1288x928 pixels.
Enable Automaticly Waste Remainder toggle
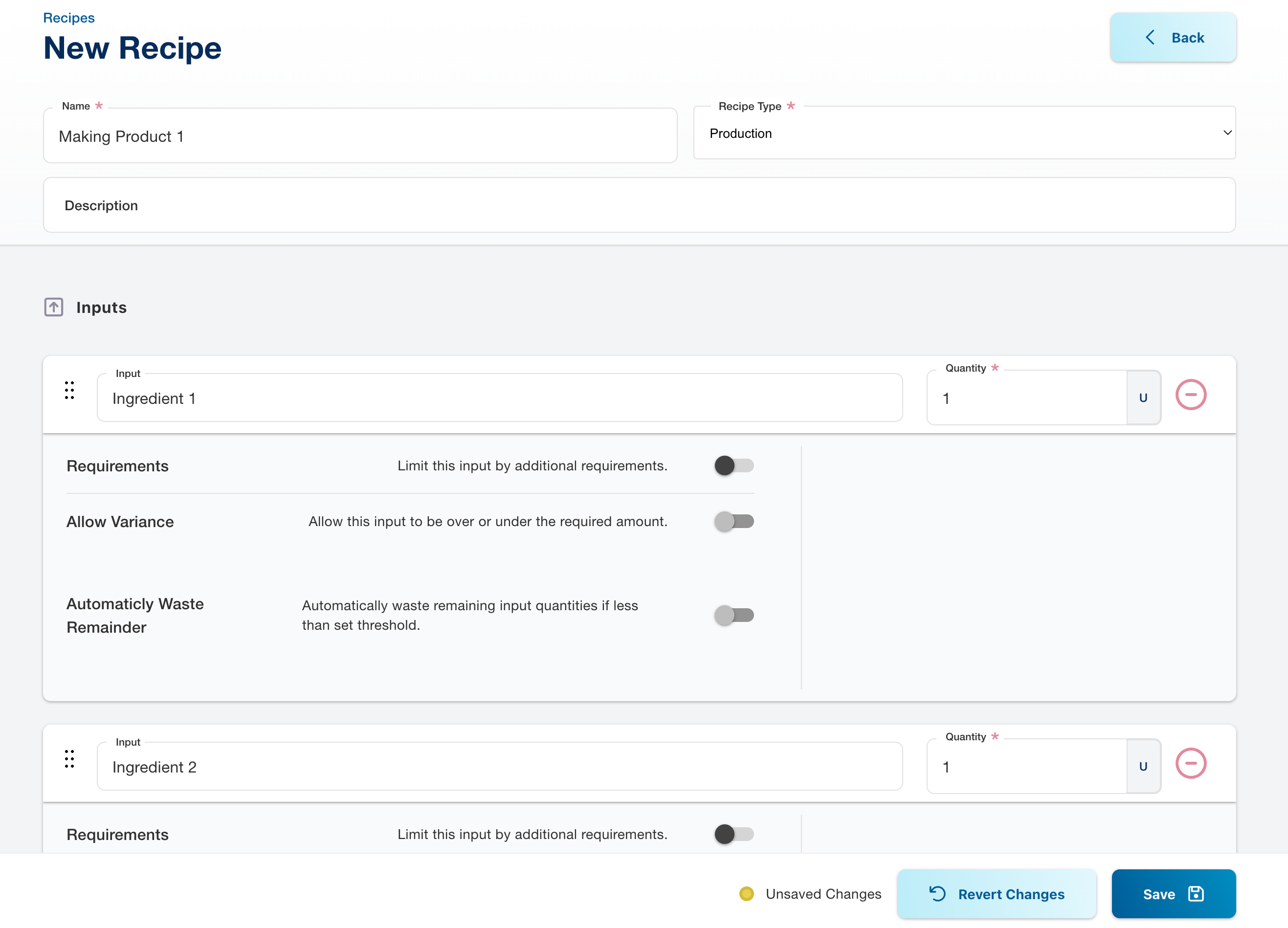[733, 615]
